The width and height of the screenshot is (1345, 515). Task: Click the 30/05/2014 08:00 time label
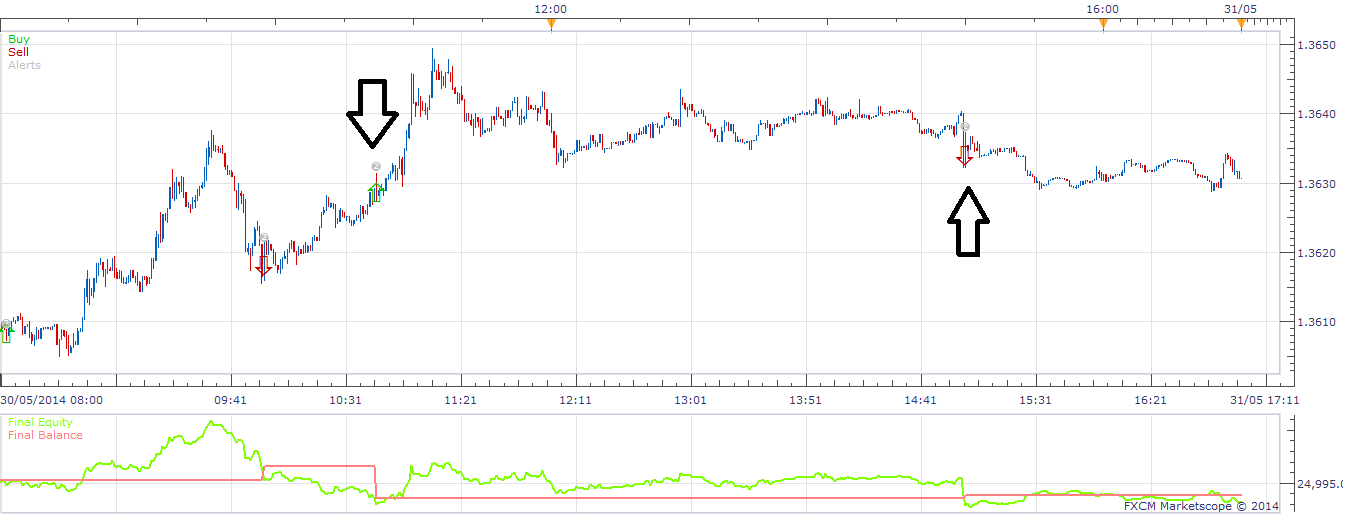51,400
